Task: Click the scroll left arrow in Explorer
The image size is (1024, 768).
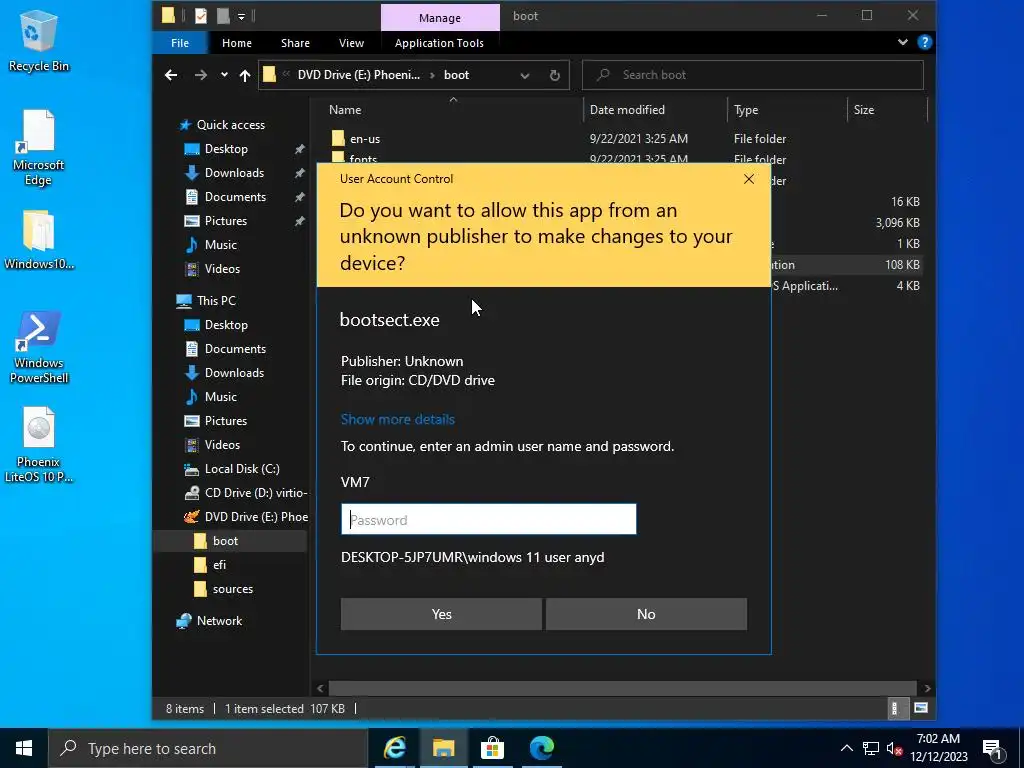Action: click(x=320, y=688)
